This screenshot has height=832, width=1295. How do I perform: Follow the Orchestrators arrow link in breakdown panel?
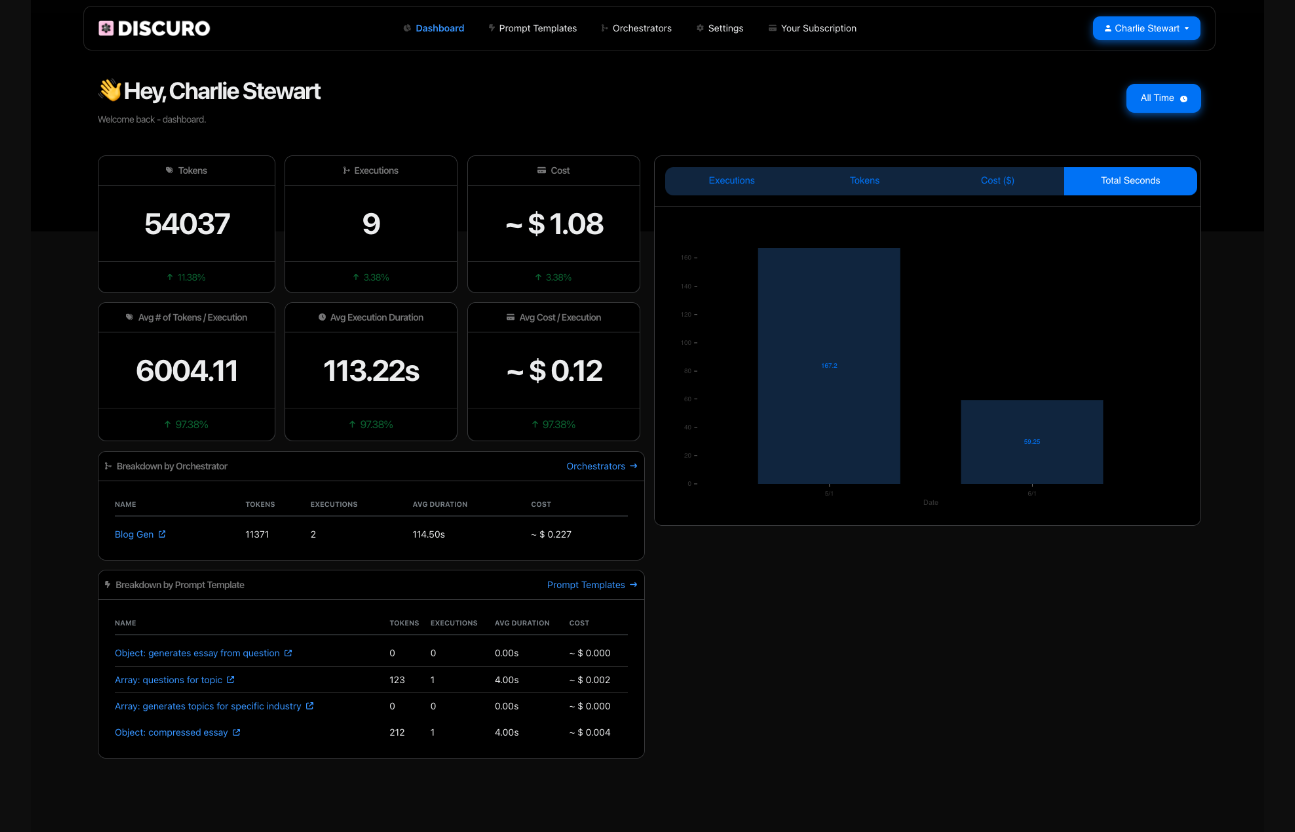(x=601, y=466)
